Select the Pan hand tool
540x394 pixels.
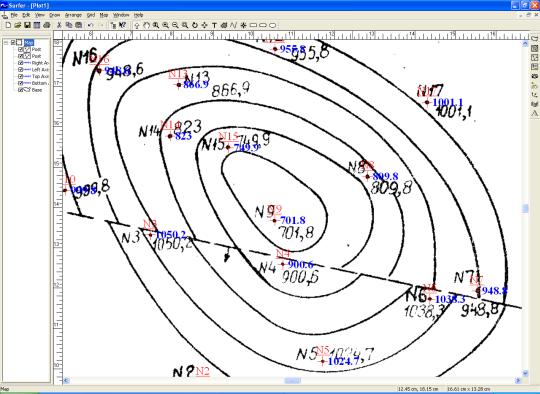(146, 25)
